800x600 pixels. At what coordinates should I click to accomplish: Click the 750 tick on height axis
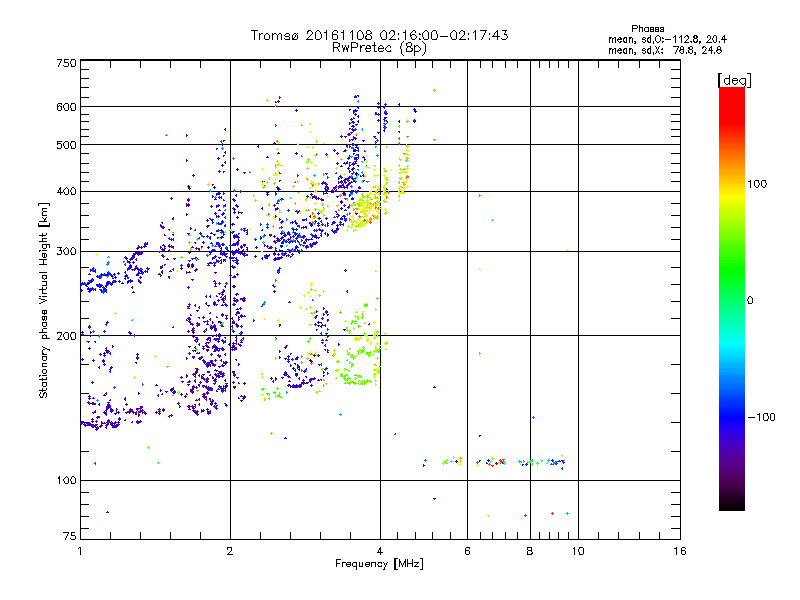[66, 63]
